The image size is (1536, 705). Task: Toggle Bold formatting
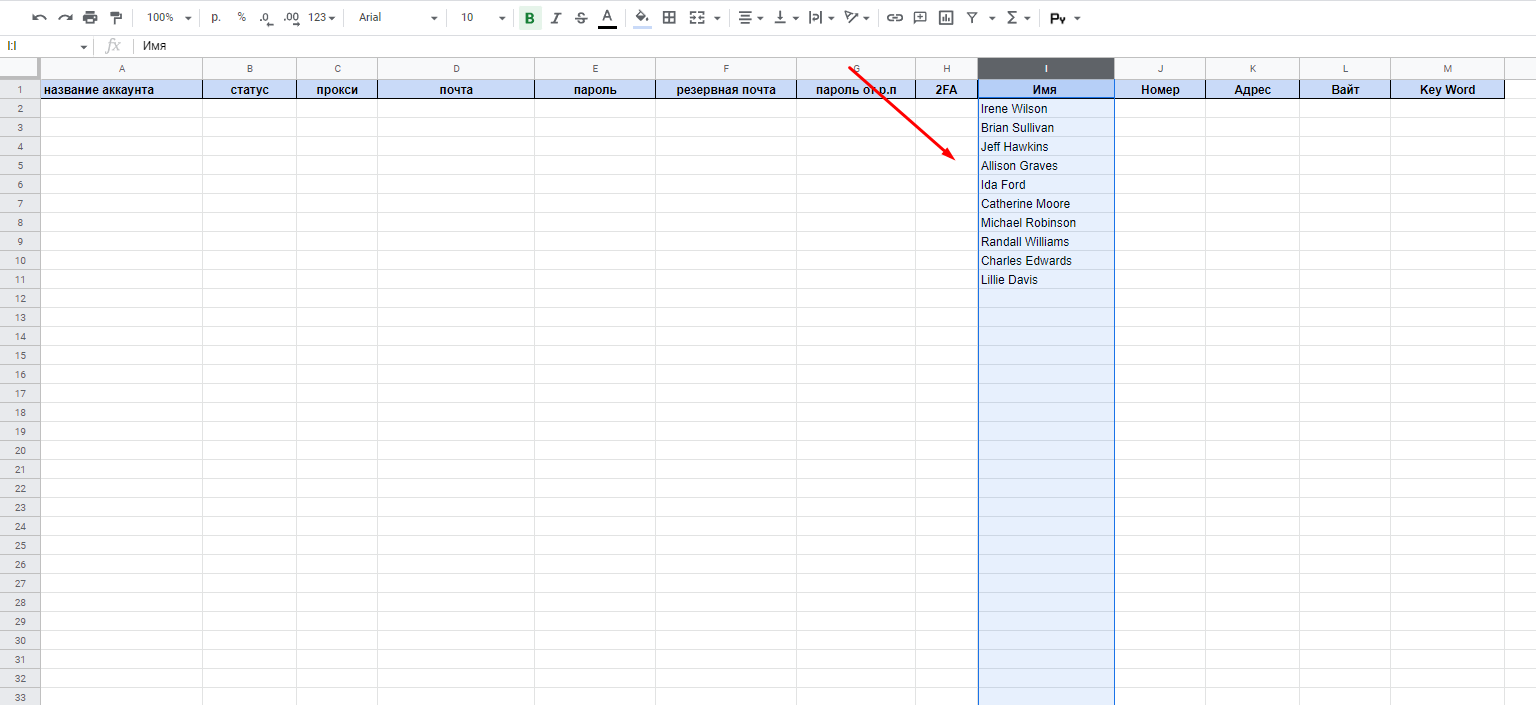pos(529,18)
